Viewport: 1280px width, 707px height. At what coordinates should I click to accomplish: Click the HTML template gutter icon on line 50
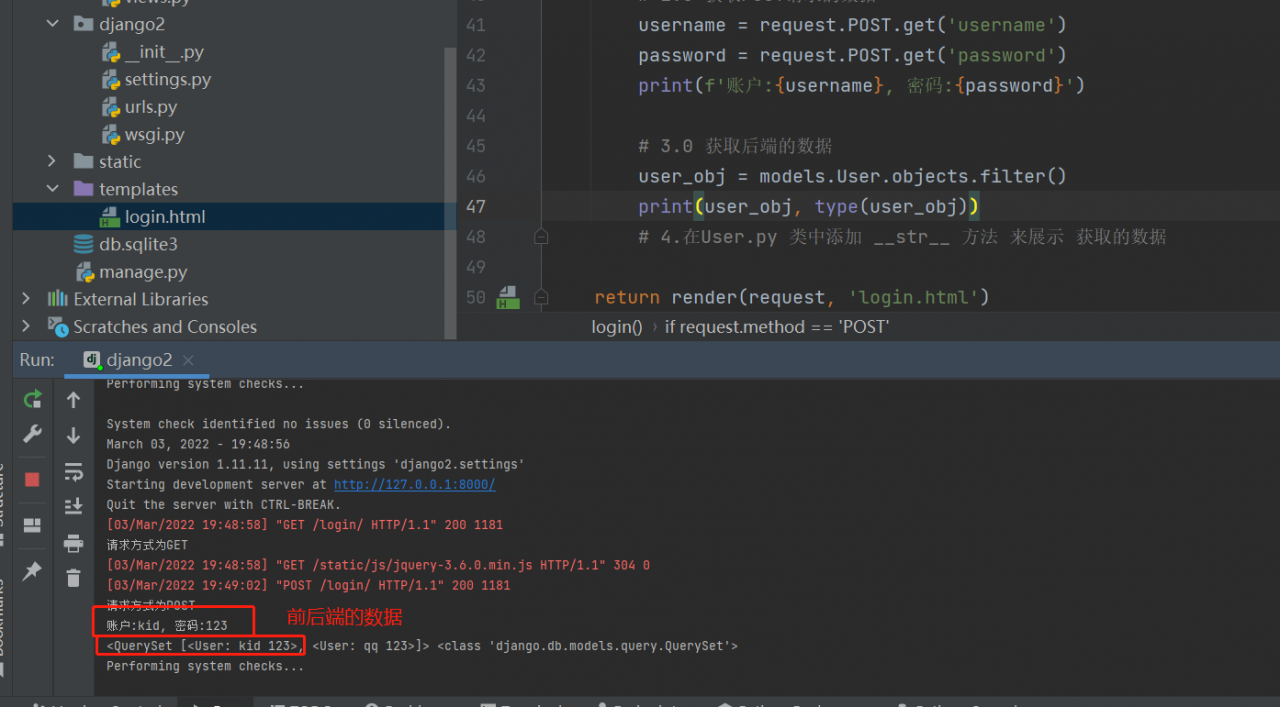pos(508,297)
